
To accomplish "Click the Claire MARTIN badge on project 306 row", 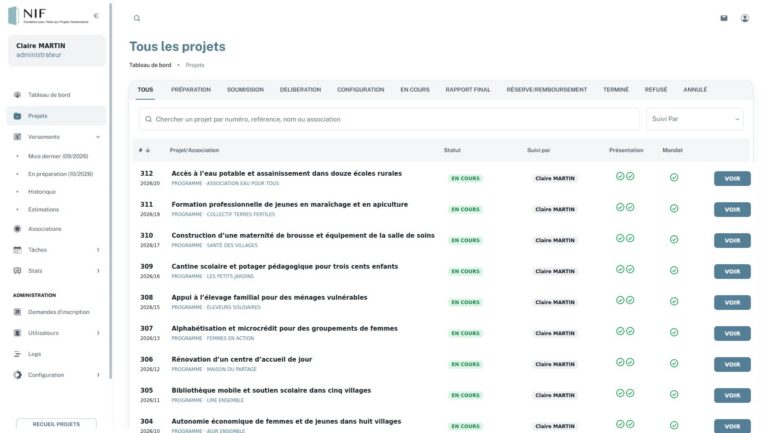I will click(554, 364).
